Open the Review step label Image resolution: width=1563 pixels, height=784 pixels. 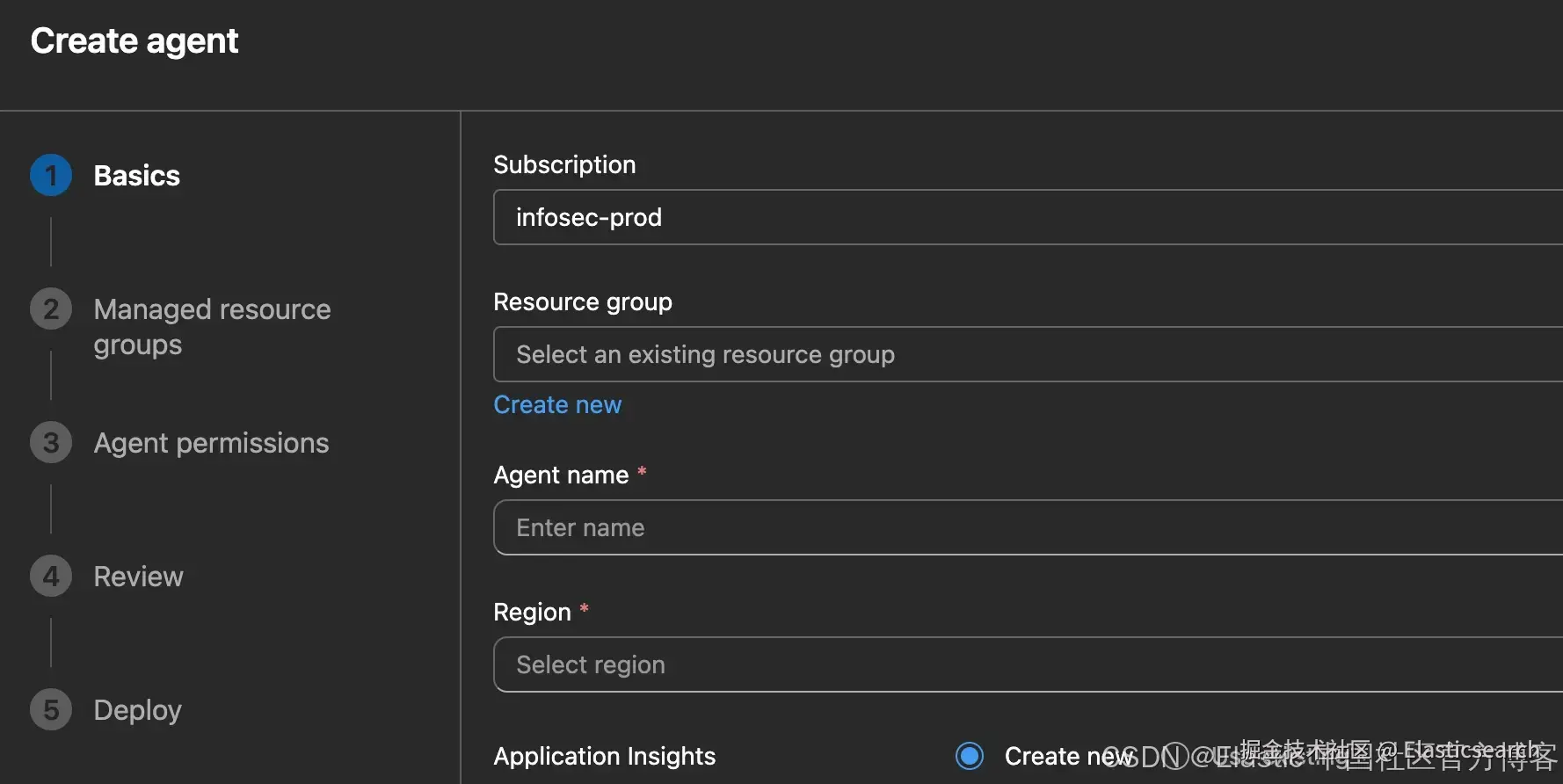coord(138,577)
